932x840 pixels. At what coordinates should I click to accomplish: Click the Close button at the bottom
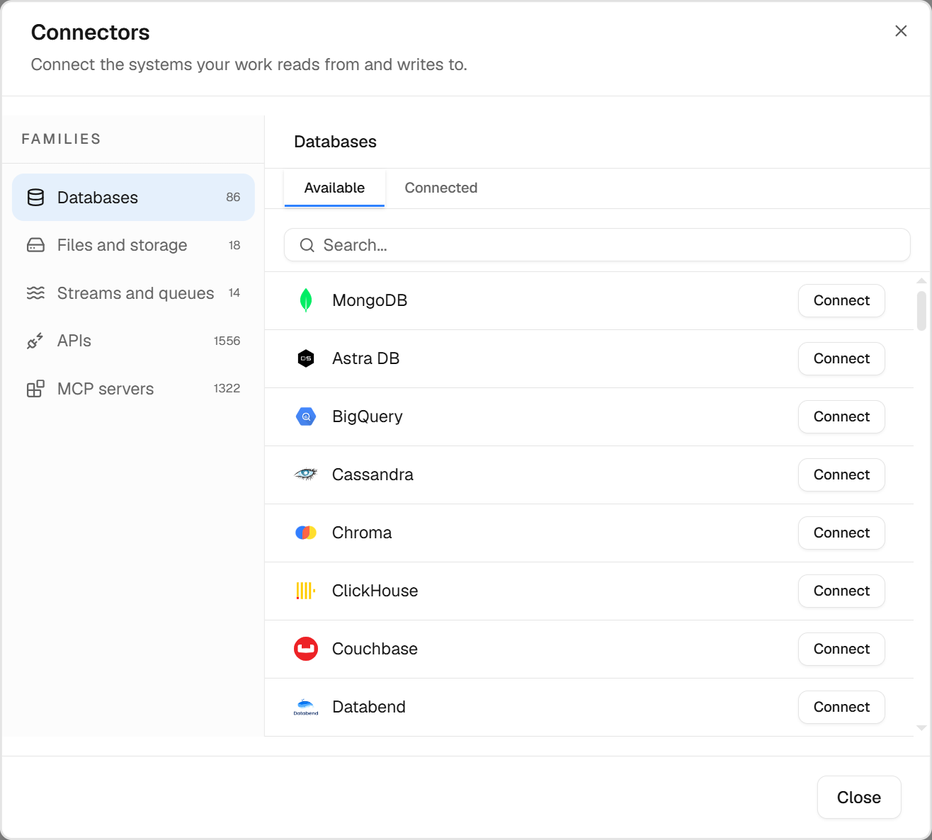click(859, 797)
